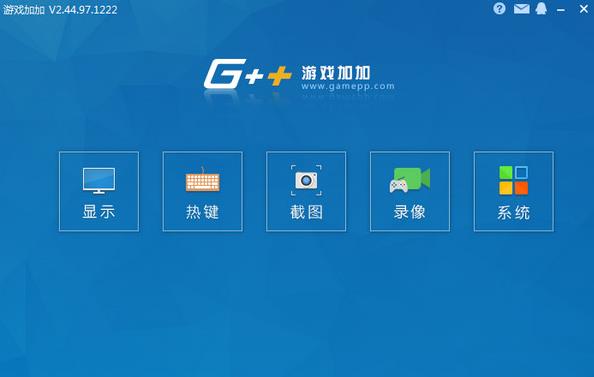Click the camera screenshot icon
594x377 pixels.
pos(306,180)
